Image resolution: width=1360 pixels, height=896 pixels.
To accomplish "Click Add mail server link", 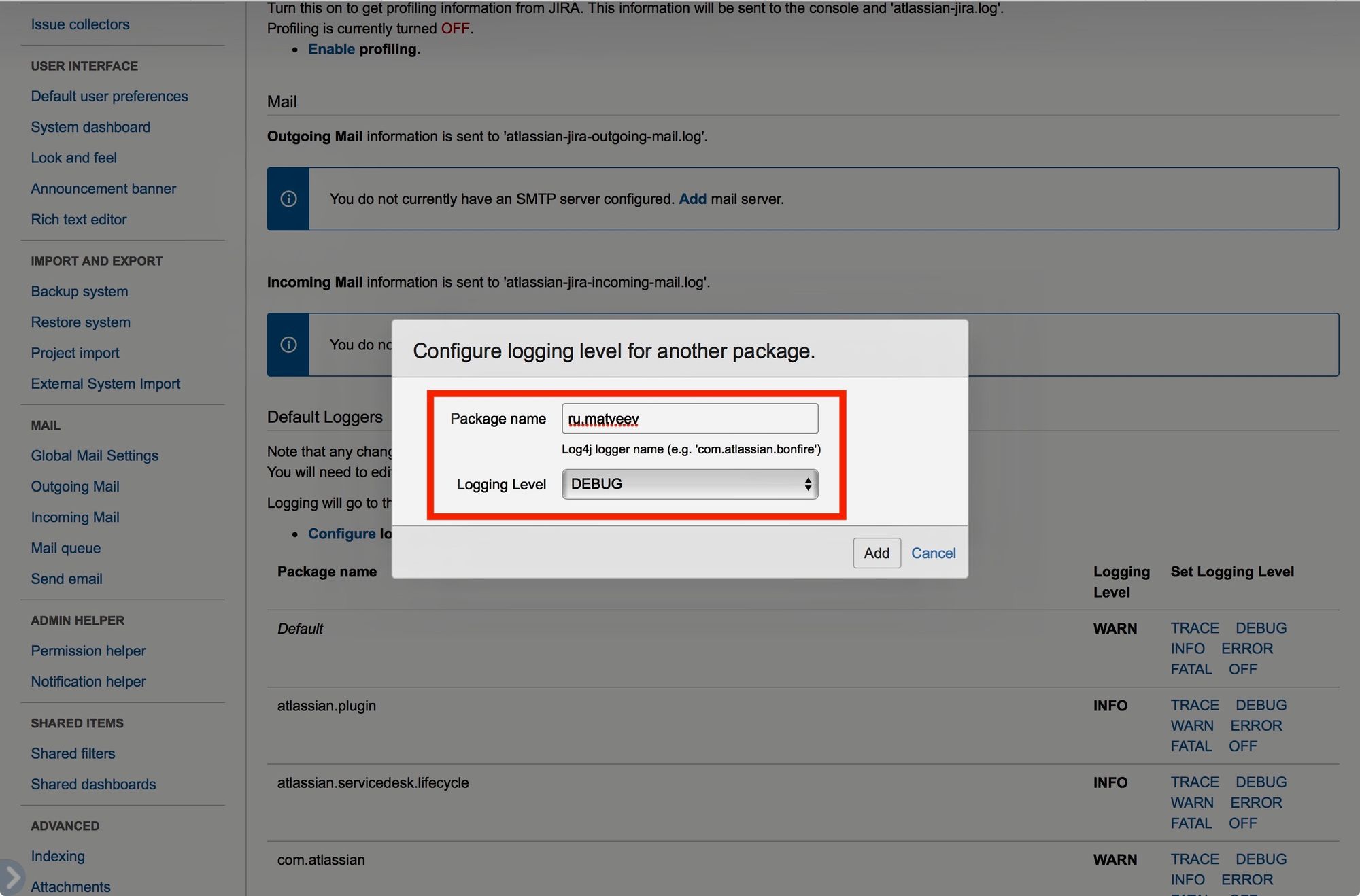I will [693, 198].
